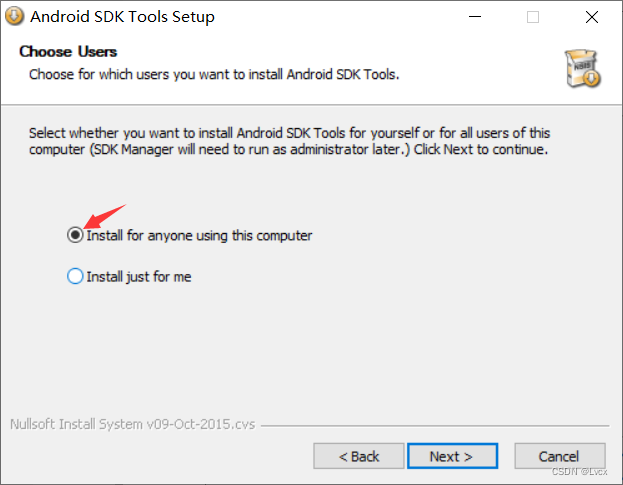Go to the previous step with Back
The height and width of the screenshot is (485, 623).
coord(358,456)
